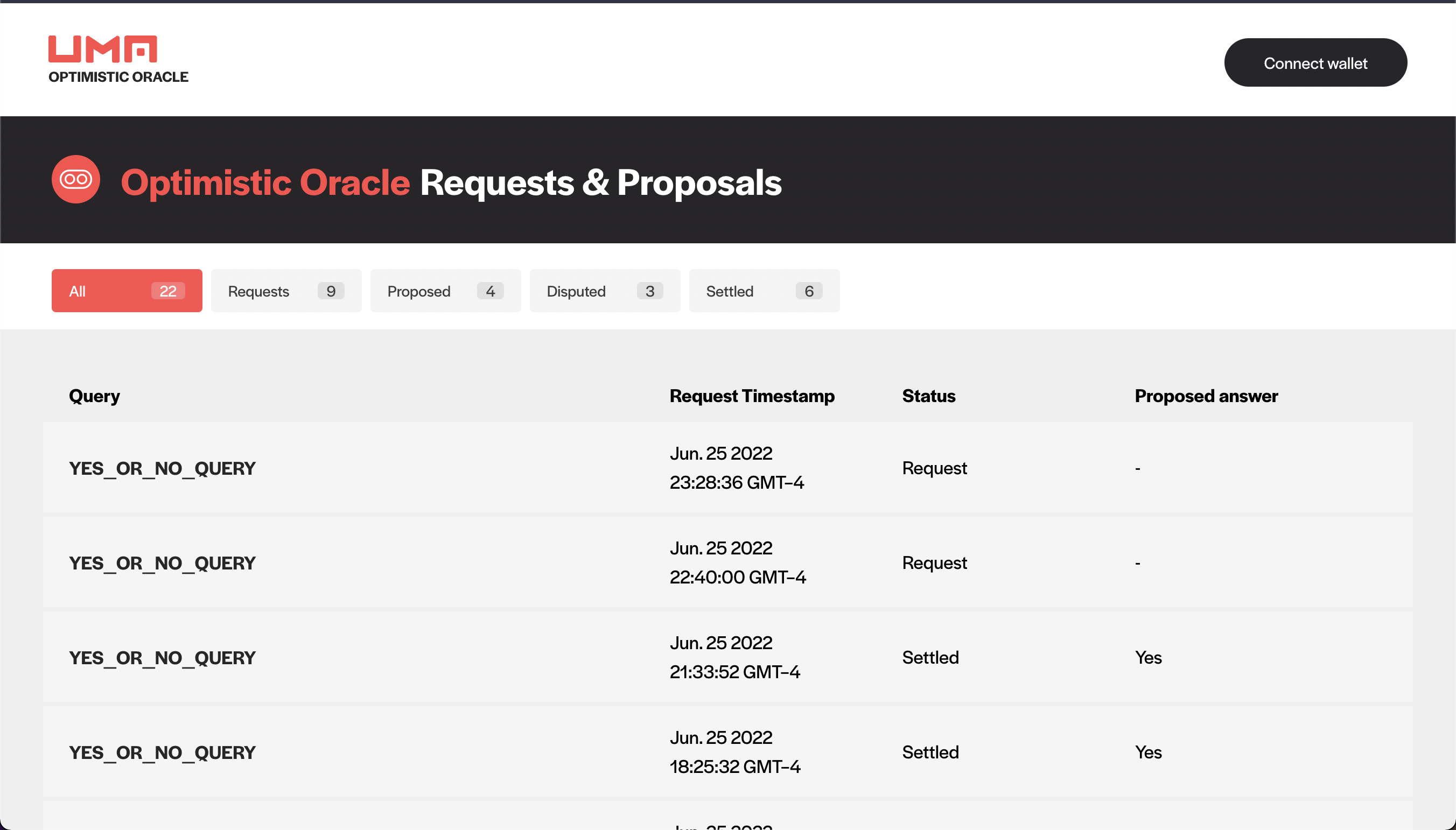The width and height of the screenshot is (1456, 830).
Task: Switch to the Proposed filter tab
Action: pos(445,291)
